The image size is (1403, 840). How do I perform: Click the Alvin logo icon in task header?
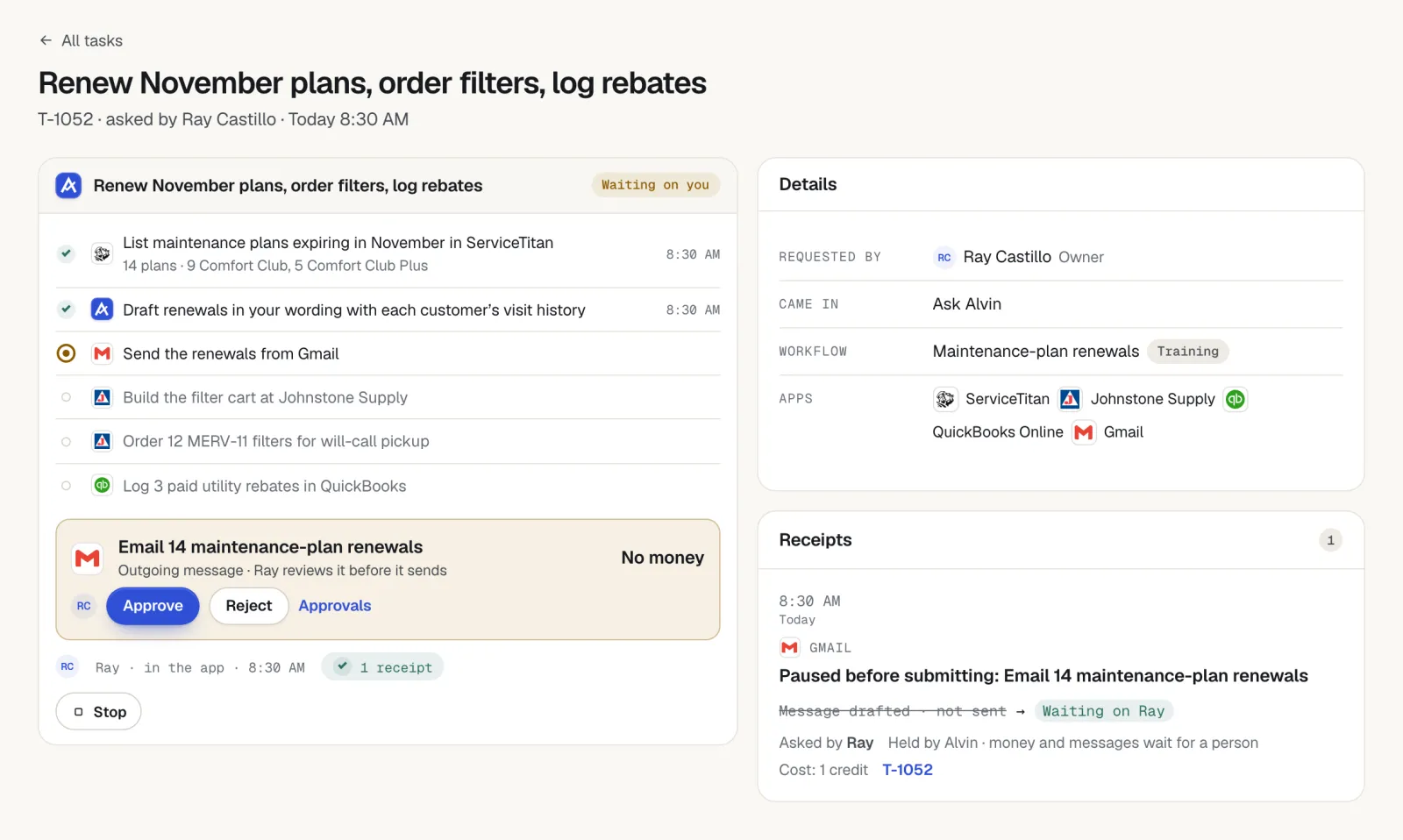[x=68, y=185]
